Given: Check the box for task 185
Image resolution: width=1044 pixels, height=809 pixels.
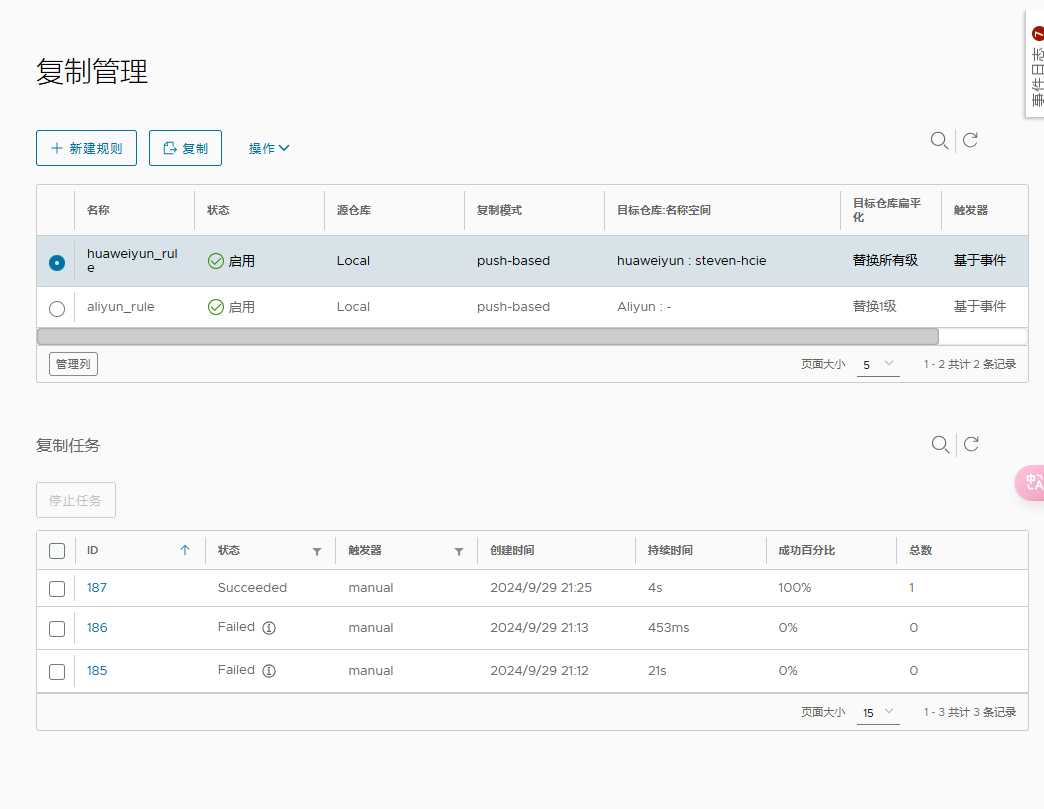Looking at the screenshot, I should tap(57, 671).
